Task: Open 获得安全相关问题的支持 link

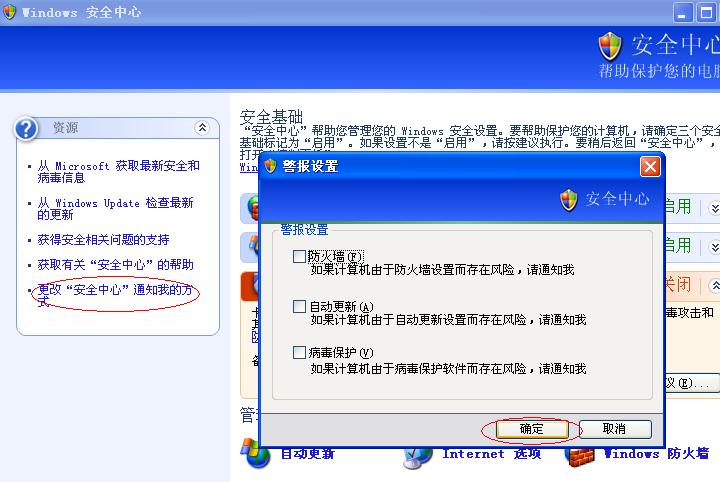Action: [103, 239]
